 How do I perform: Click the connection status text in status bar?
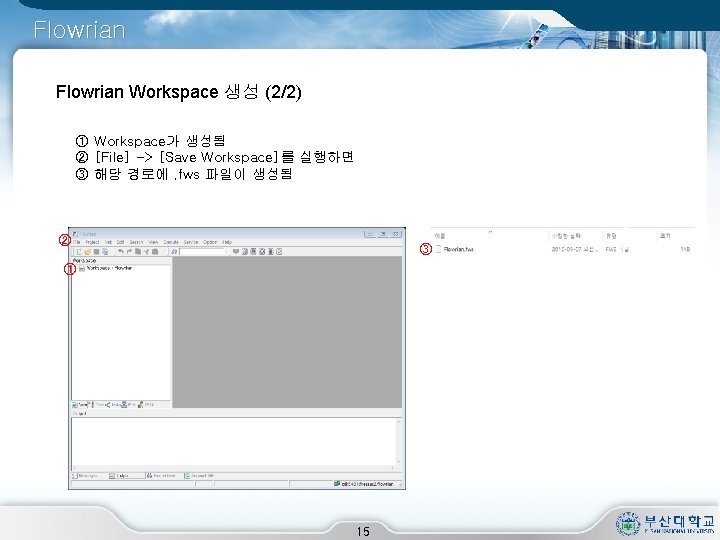(367, 484)
